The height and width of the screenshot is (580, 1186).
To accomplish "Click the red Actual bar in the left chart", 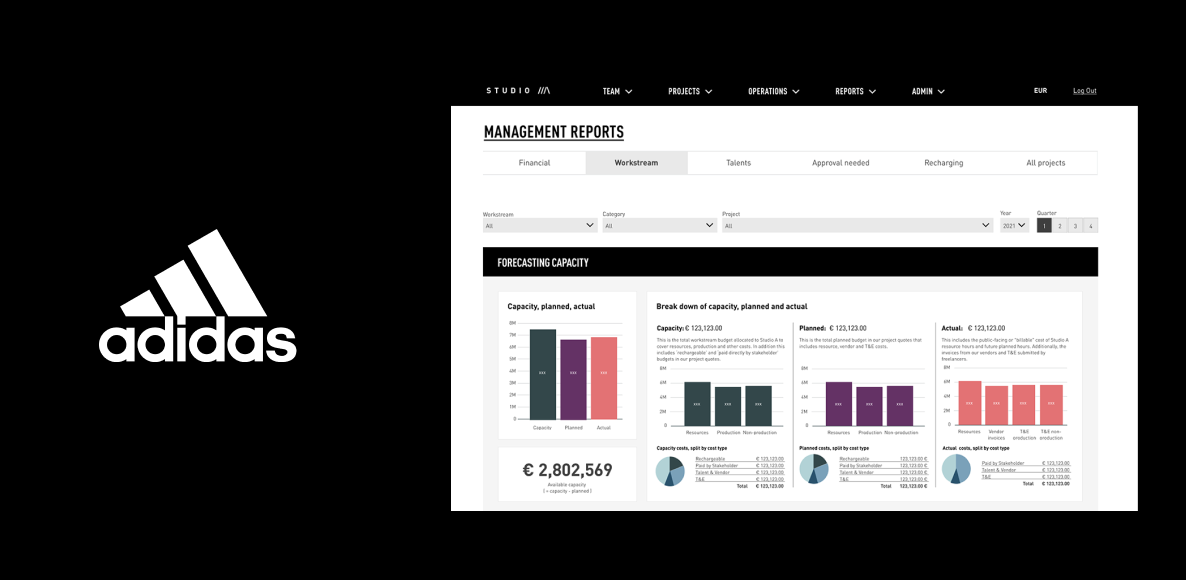I will pyautogui.click(x=604, y=378).
